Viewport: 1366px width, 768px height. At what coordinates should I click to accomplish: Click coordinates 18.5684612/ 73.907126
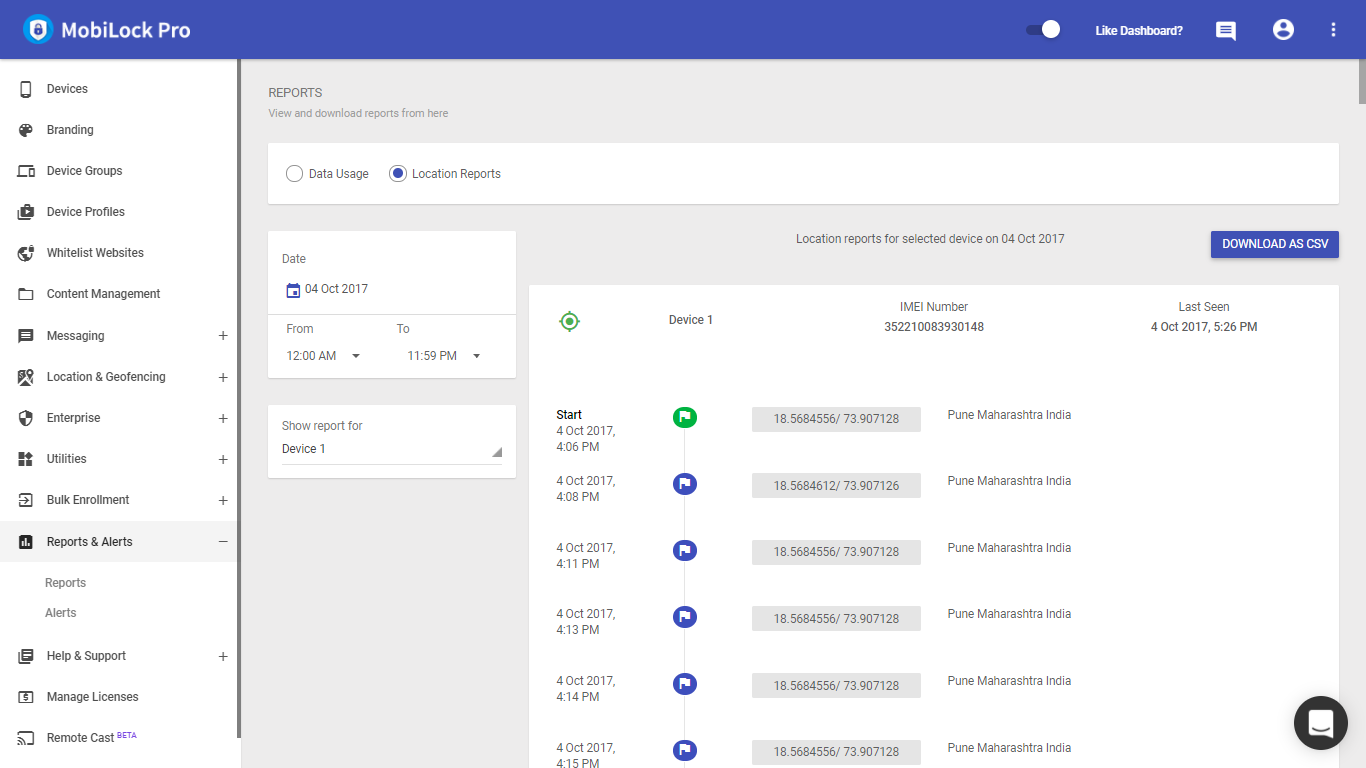pos(836,486)
